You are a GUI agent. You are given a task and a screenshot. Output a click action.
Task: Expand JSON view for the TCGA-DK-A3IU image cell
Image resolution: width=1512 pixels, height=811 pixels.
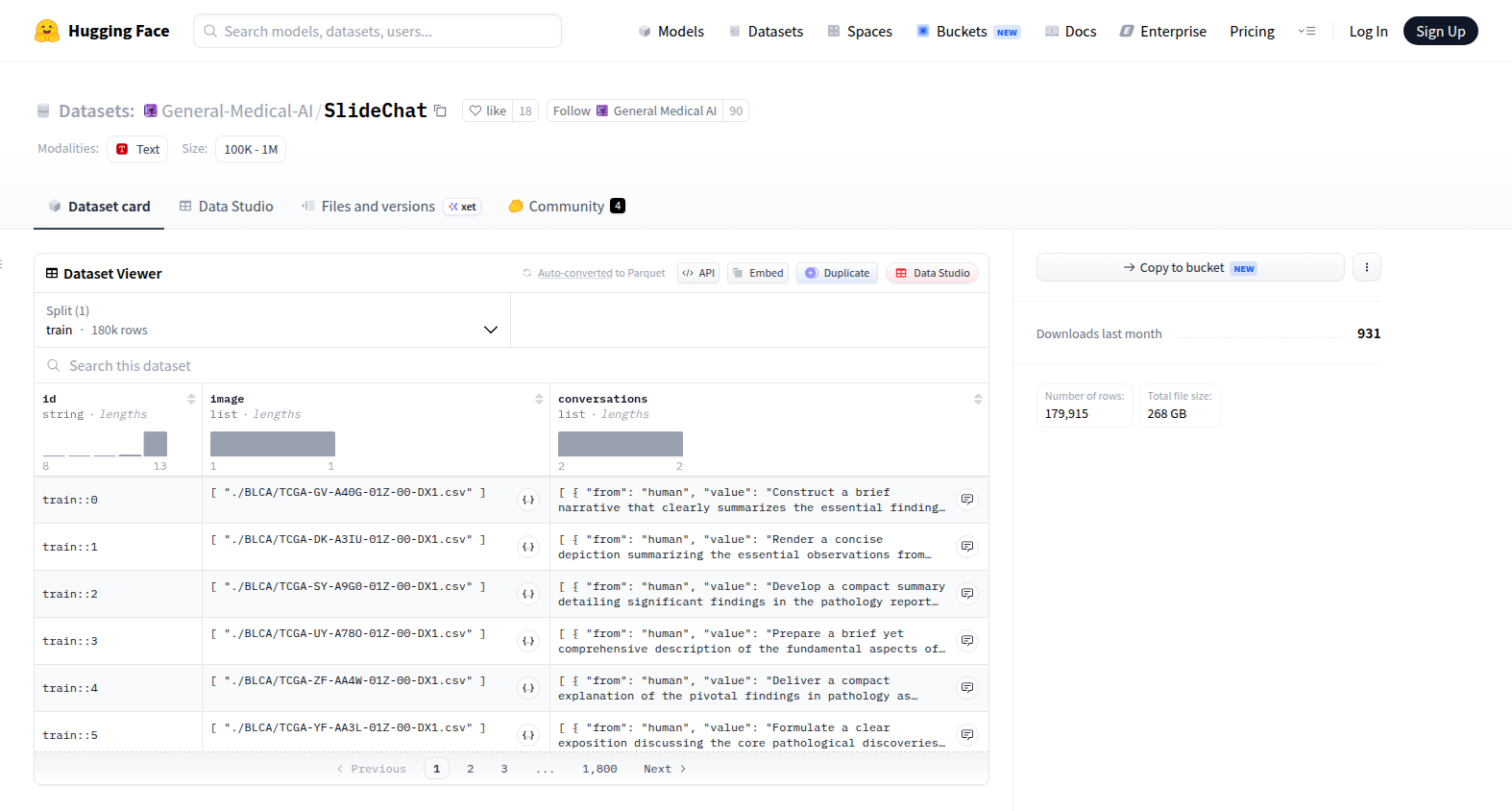click(528, 547)
